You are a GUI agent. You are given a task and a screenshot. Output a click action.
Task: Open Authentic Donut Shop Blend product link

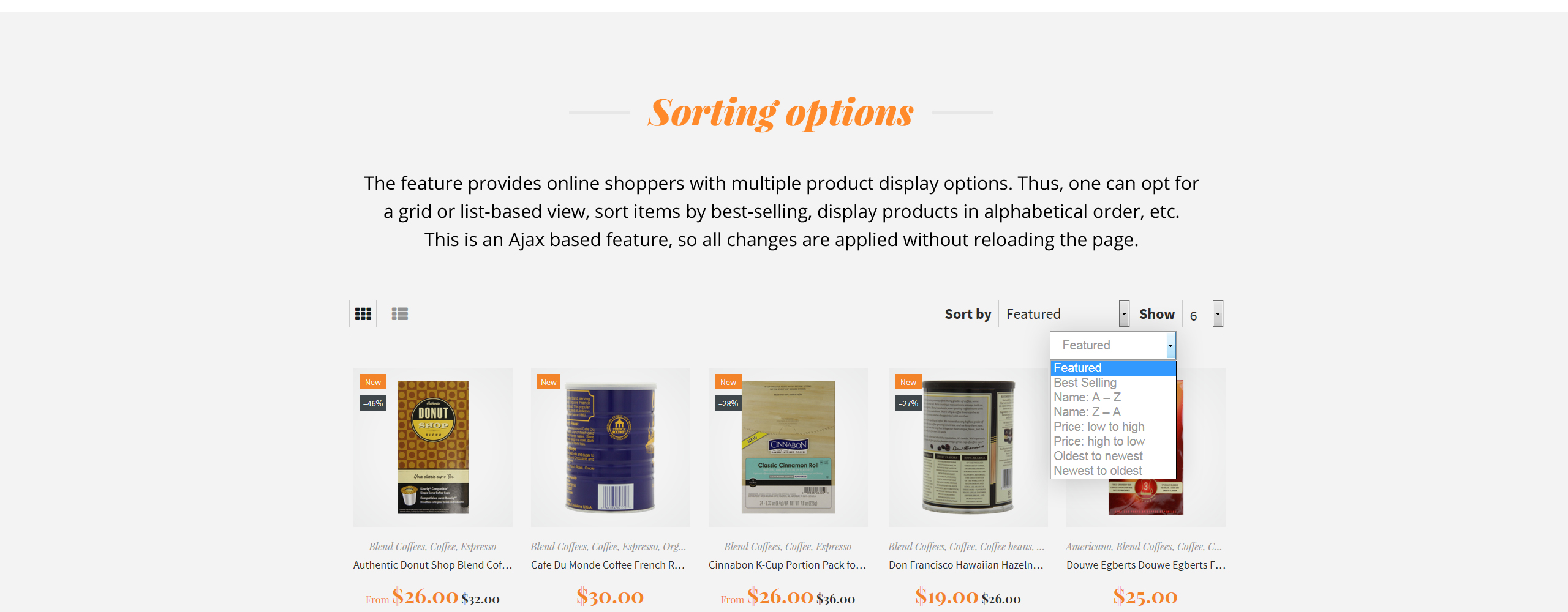click(x=432, y=565)
